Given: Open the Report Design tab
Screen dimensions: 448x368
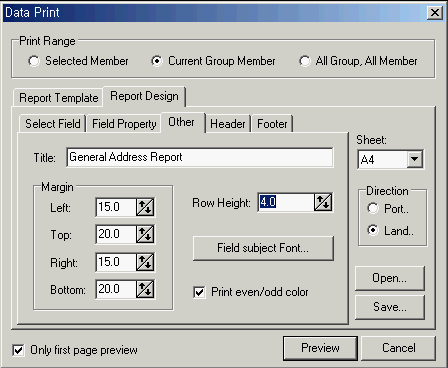Looking at the screenshot, I should 144,96.
